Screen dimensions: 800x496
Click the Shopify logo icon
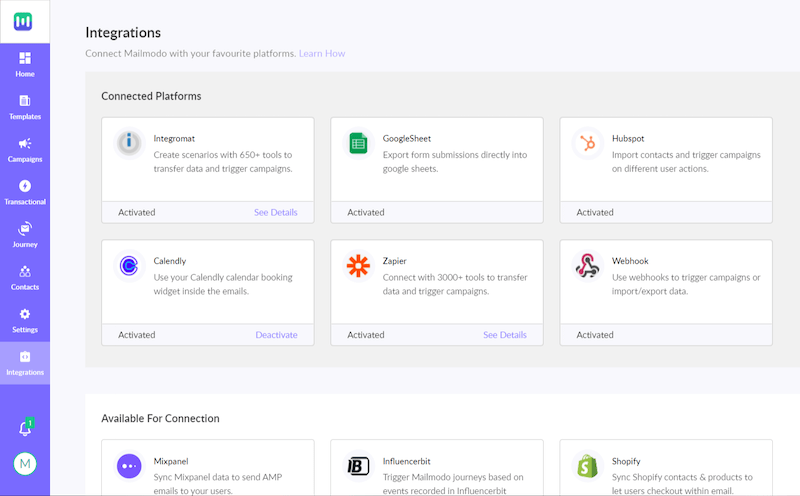click(x=587, y=466)
